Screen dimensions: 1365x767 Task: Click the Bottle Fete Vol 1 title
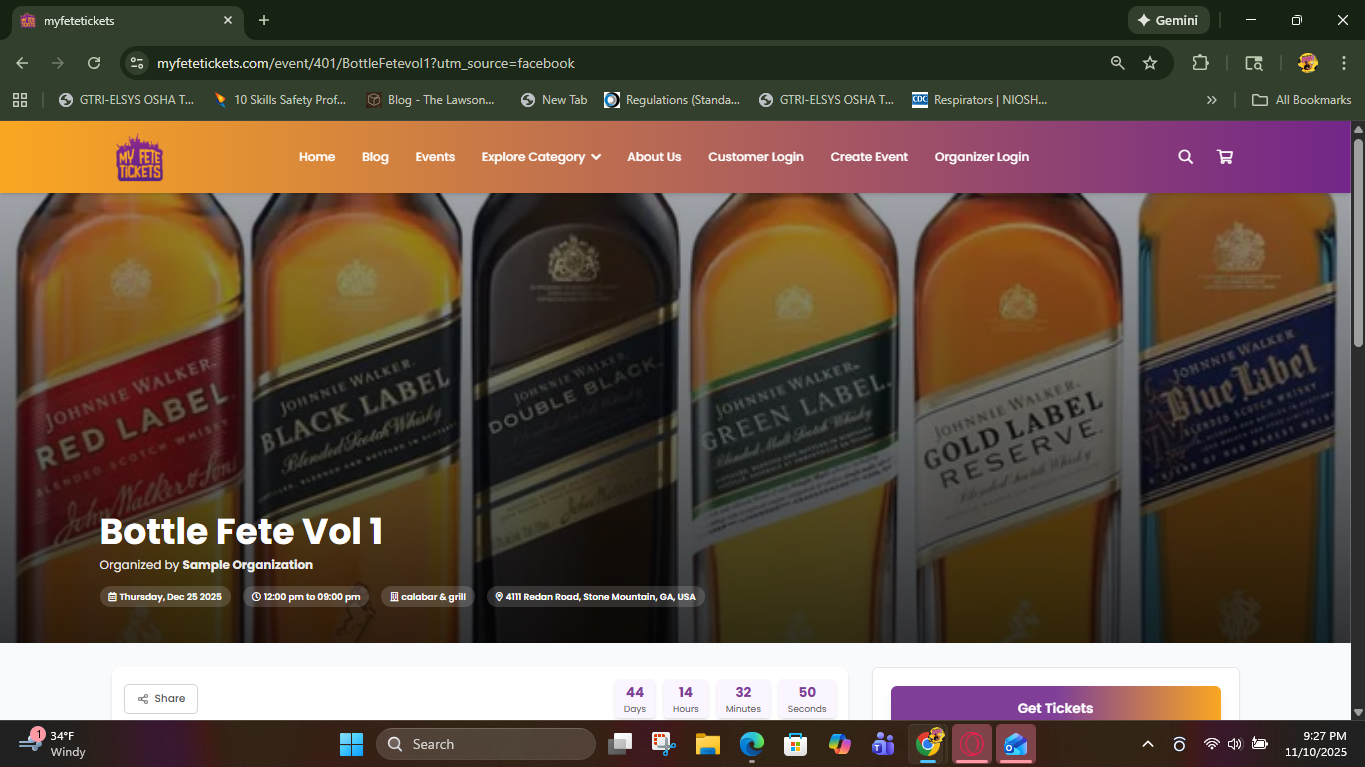[241, 531]
